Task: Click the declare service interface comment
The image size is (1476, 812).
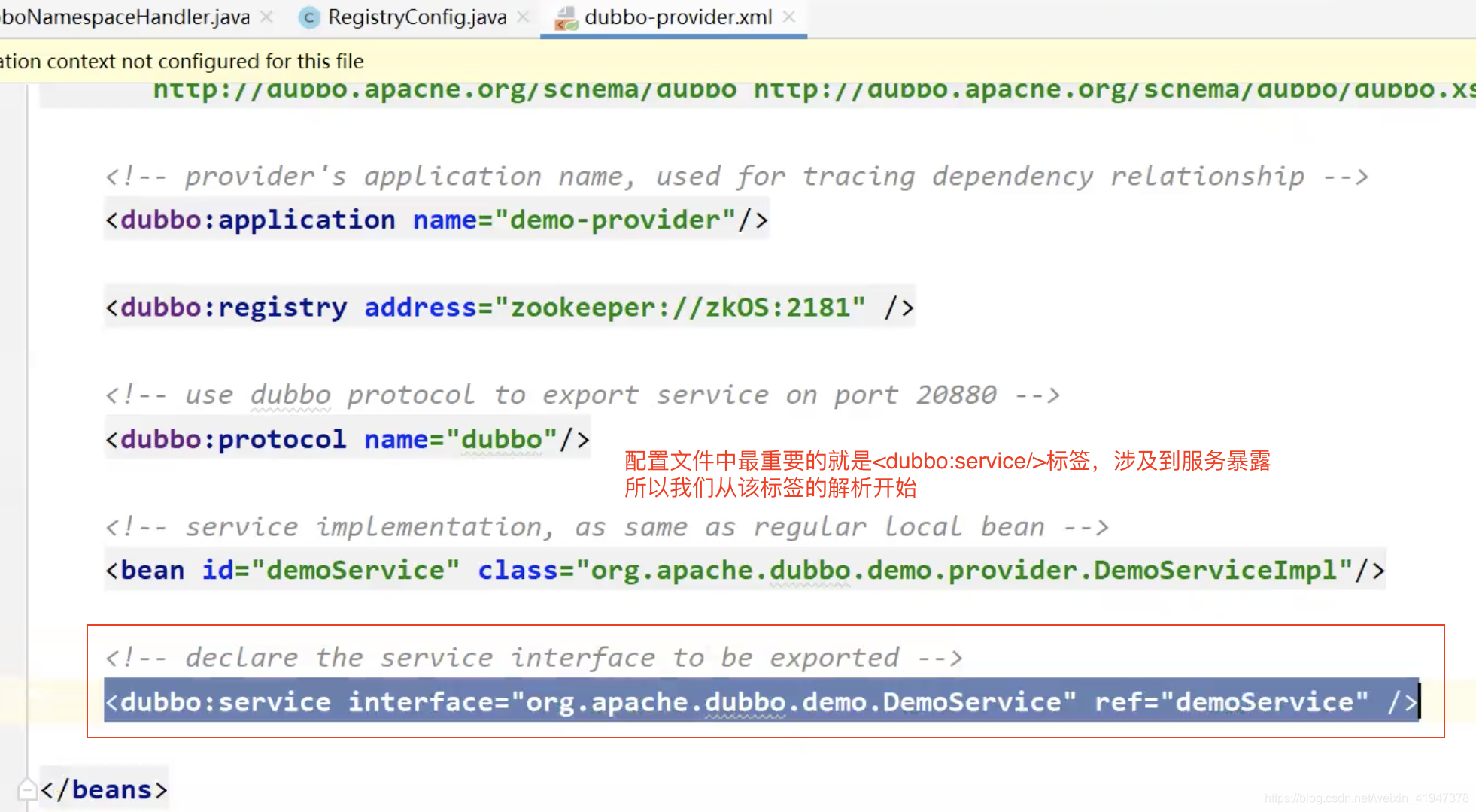Action: coord(533,657)
